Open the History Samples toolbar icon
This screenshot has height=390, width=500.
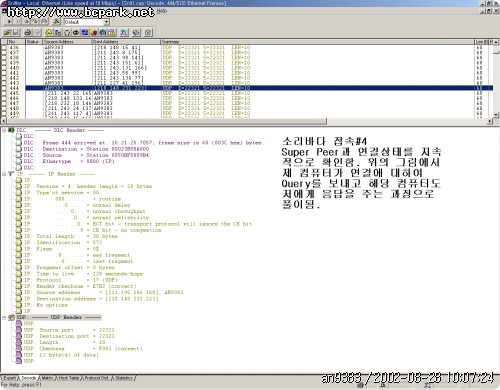pyautogui.click(x=85, y=33)
